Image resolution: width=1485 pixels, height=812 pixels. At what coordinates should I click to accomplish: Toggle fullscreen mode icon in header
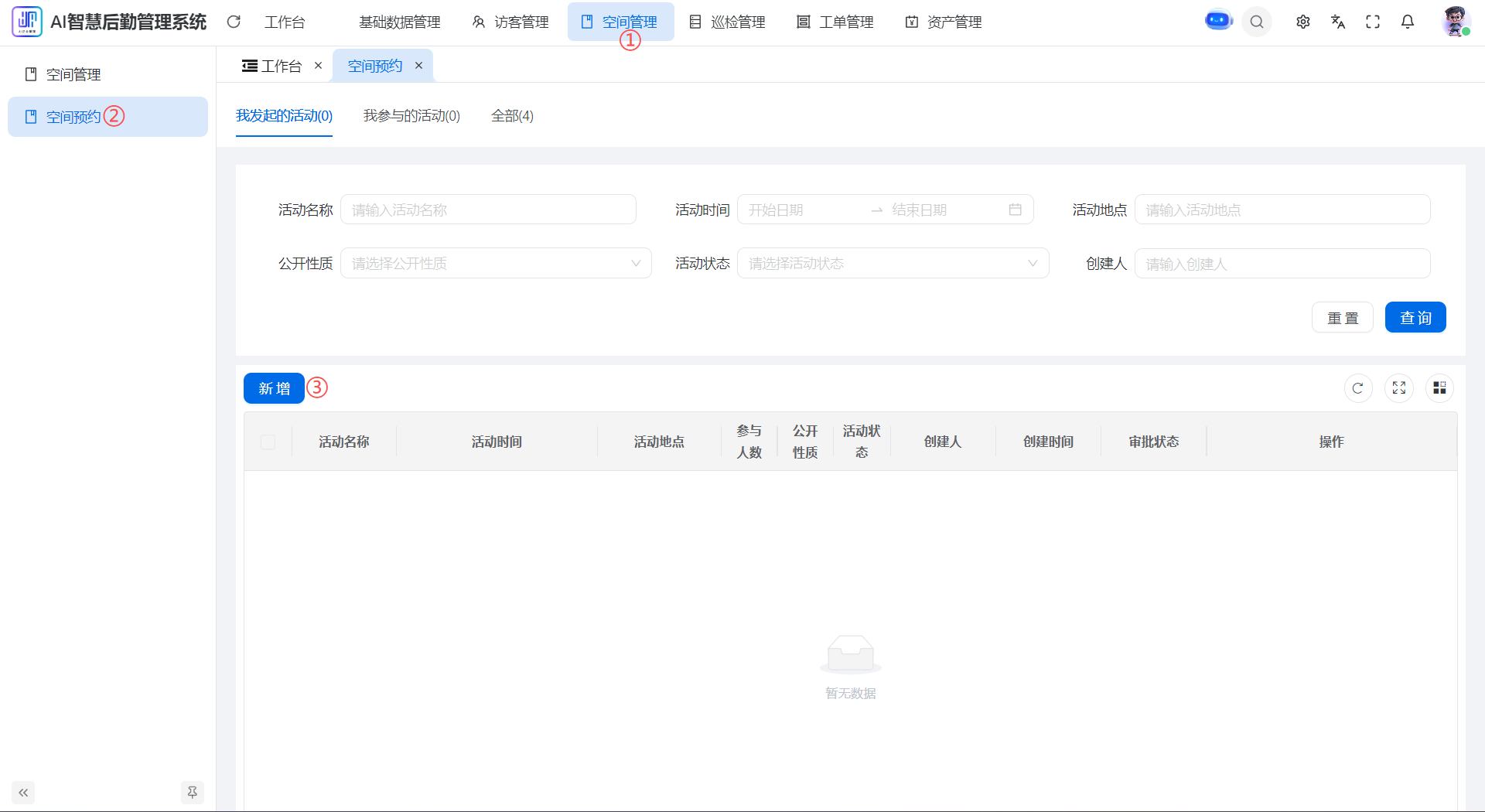[1373, 22]
